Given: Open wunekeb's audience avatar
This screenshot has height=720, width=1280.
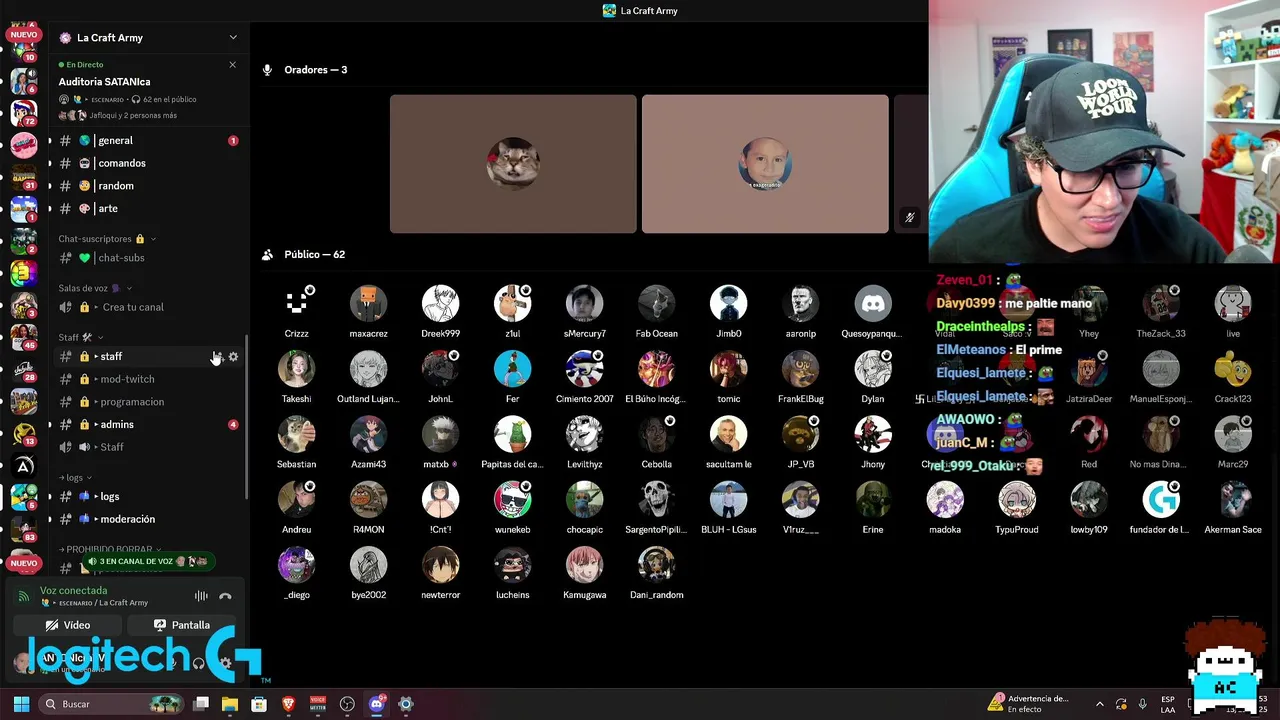Looking at the screenshot, I should (512, 499).
